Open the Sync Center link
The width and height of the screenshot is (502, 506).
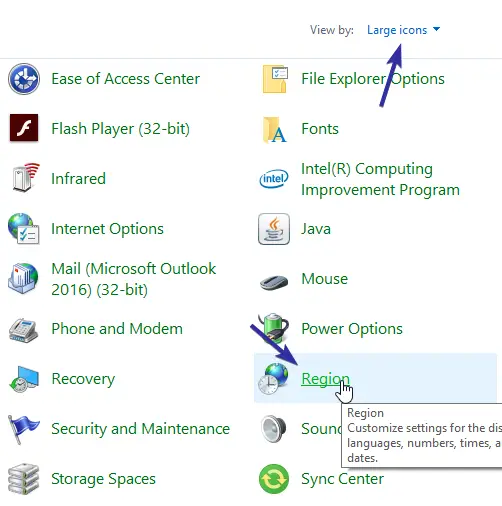pos(343,479)
